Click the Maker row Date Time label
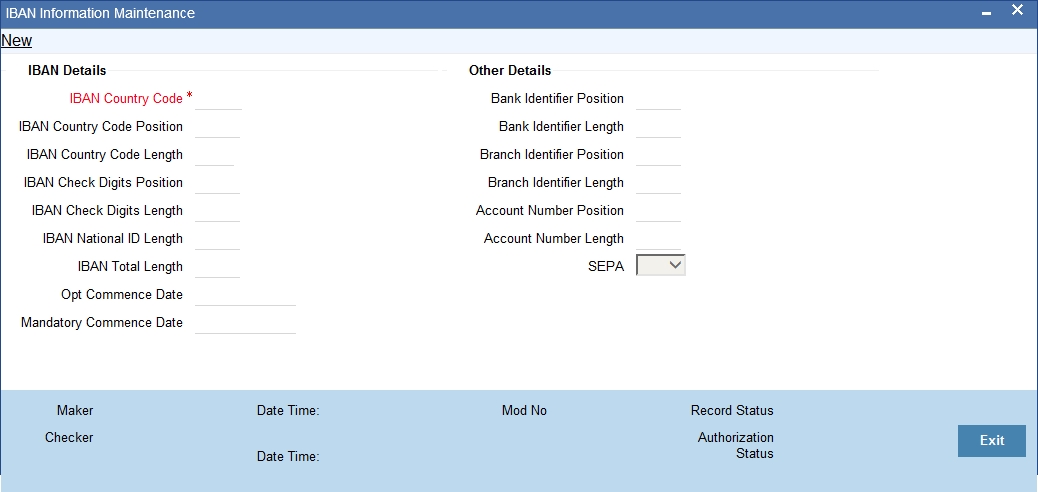1038x492 pixels. [x=288, y=411]
